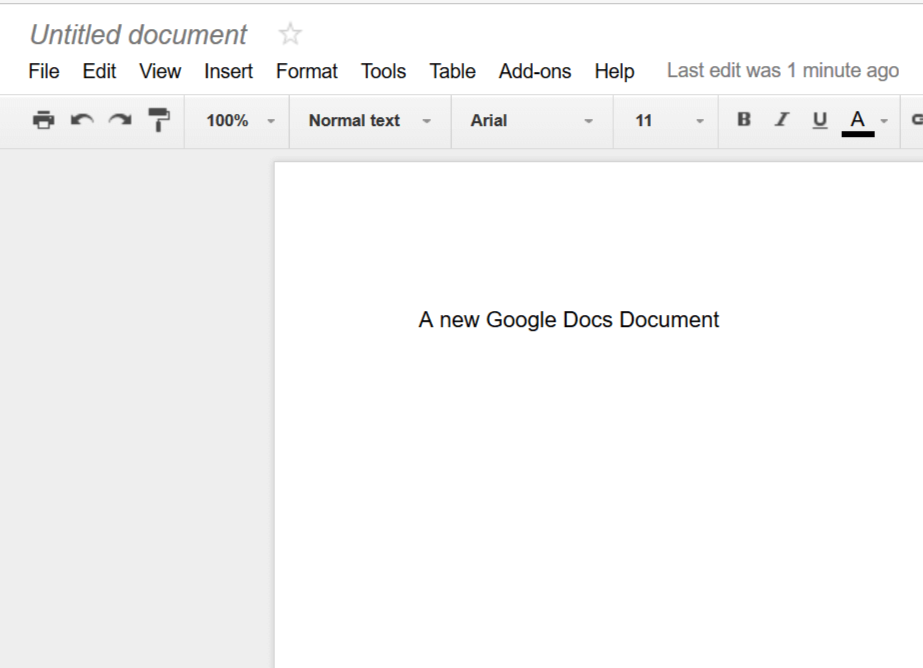Star this document
Viewport: 923px width, 668px height.
[x=290, y=34]
